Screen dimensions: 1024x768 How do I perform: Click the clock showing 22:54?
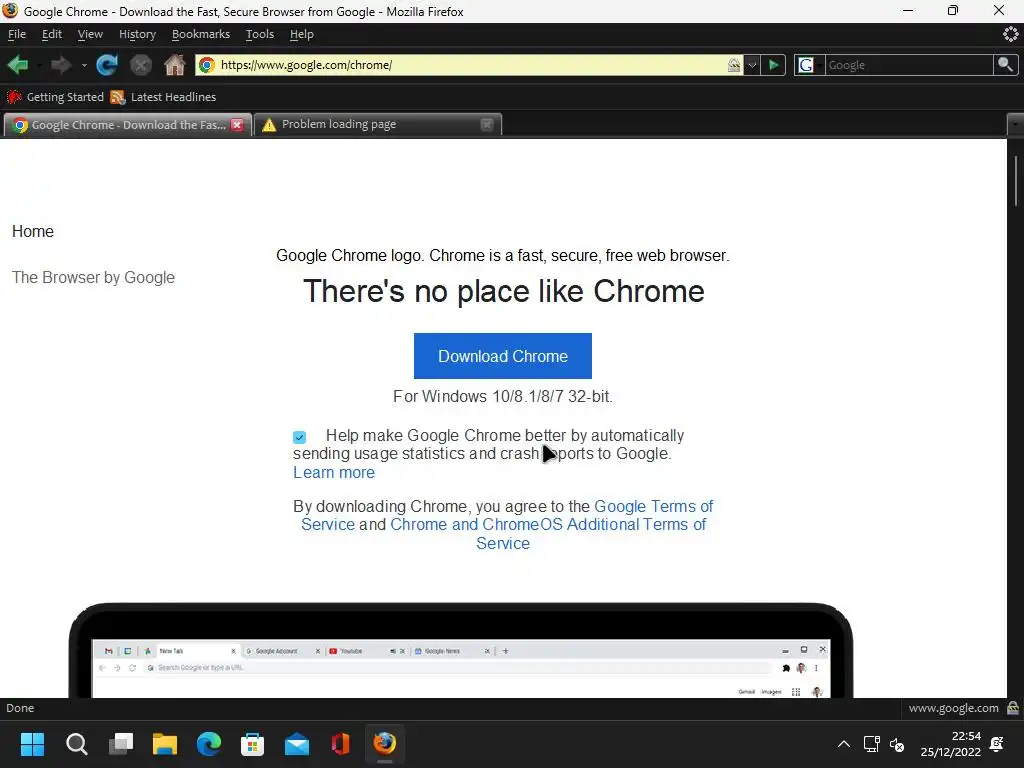966,736
